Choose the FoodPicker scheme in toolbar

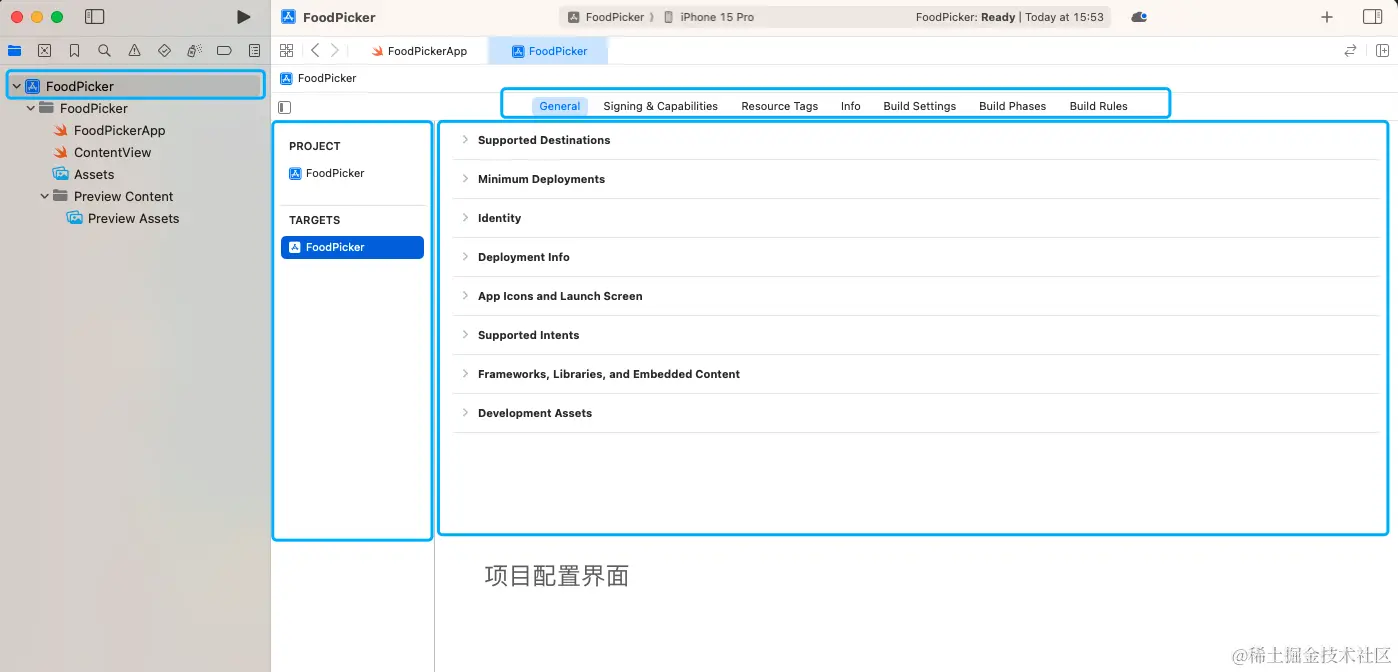click(x=606, y=17)
